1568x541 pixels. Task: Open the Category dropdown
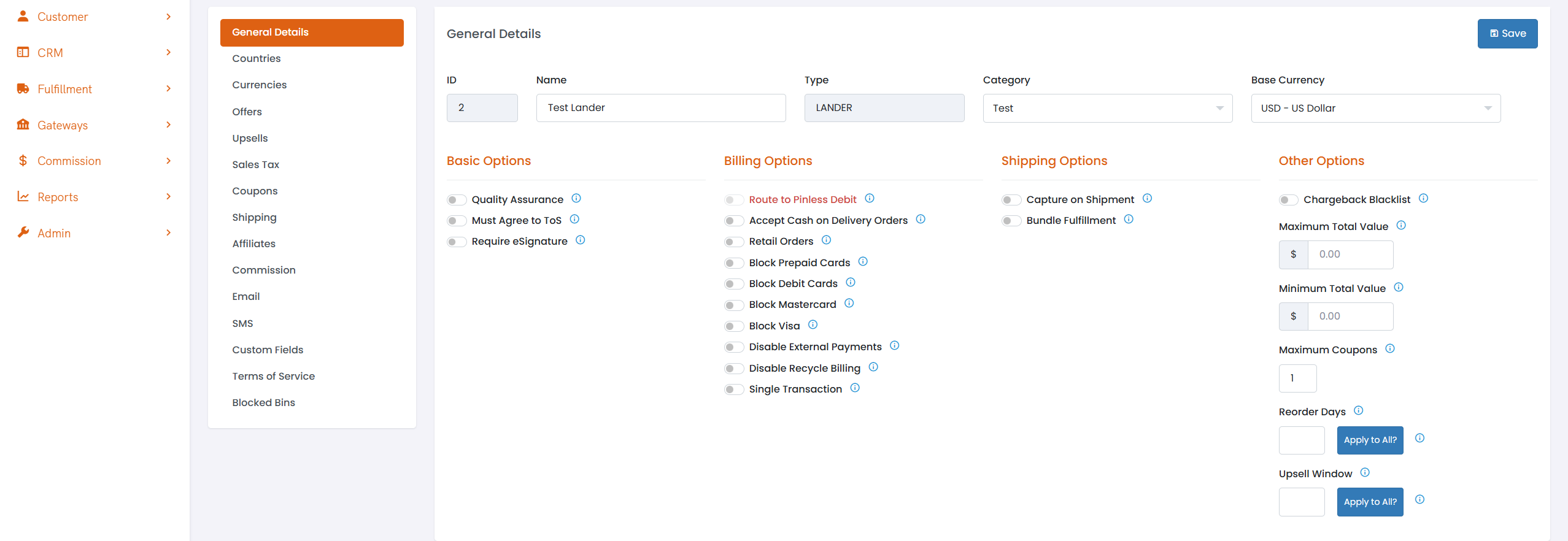point(1107,109)
